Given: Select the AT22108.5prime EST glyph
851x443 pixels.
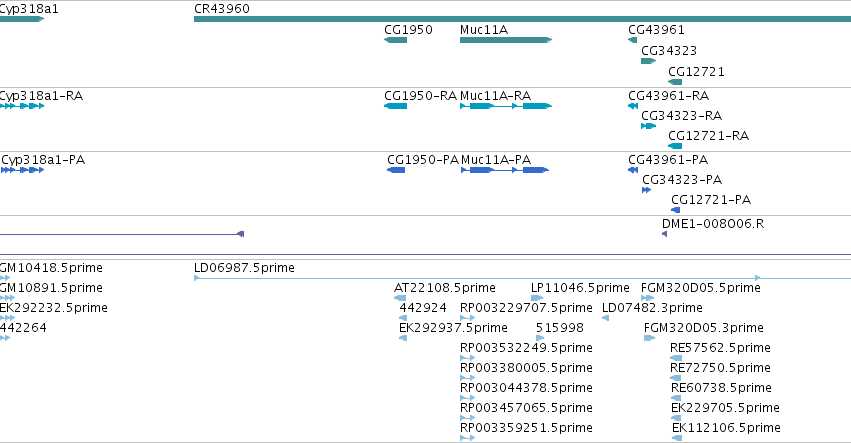Looking at the screenshot, I should (x=400, y=298).
